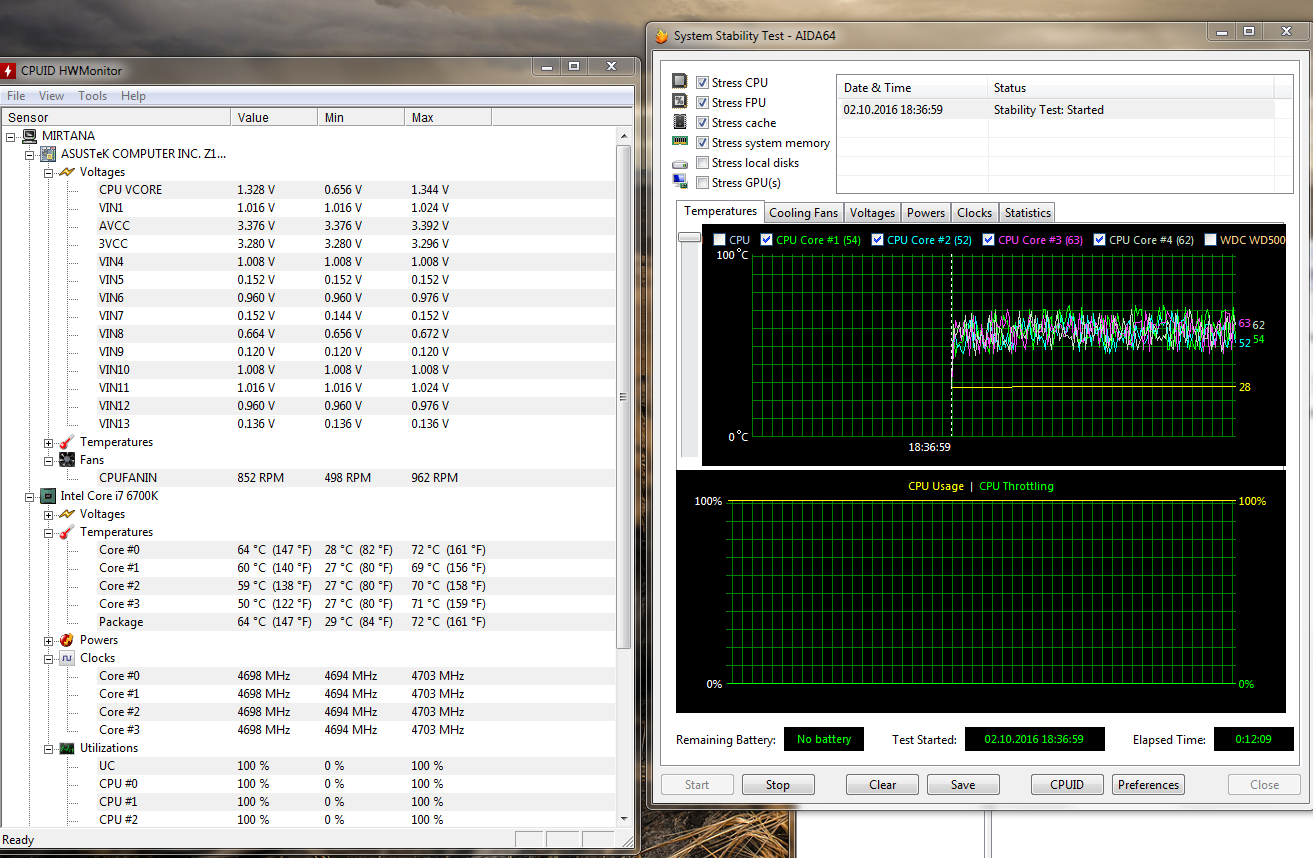Toggle the Stress cache checkbox
Screen dimensions: 1313x858
[703, 122]
